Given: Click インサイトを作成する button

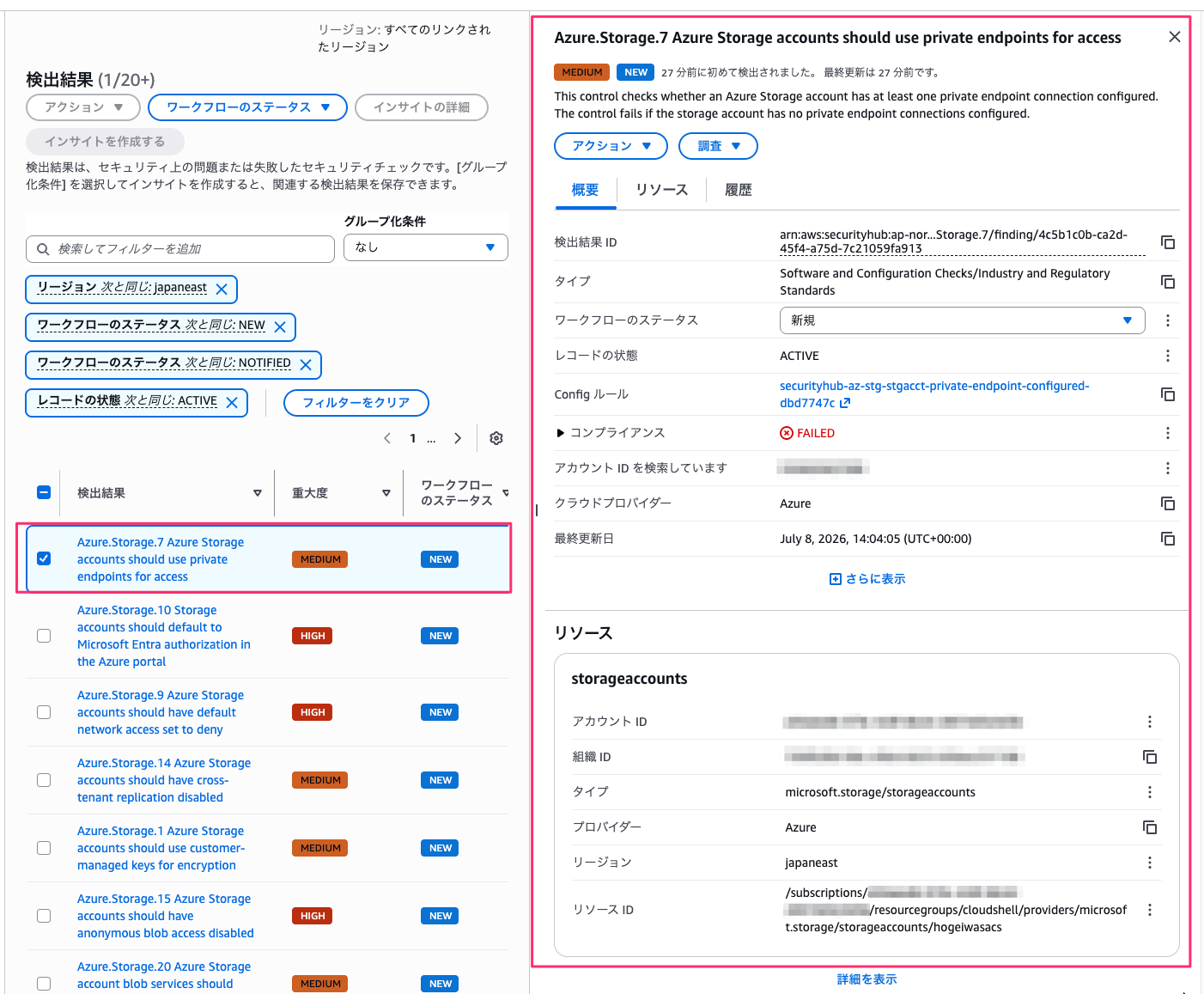Looking at the screenshot, I should coord(105,142).
